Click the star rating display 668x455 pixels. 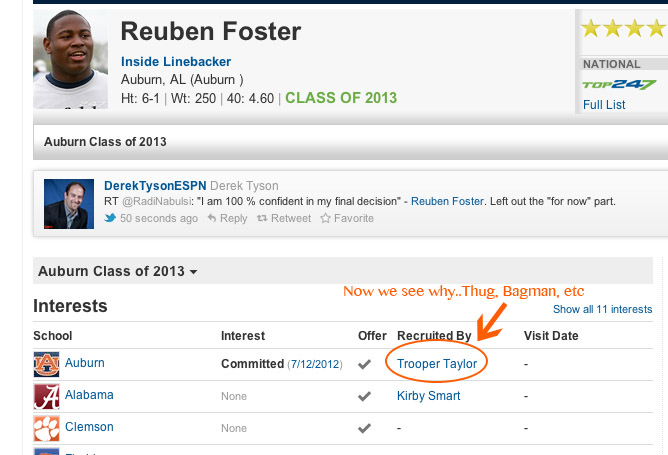tap(623, 28)
